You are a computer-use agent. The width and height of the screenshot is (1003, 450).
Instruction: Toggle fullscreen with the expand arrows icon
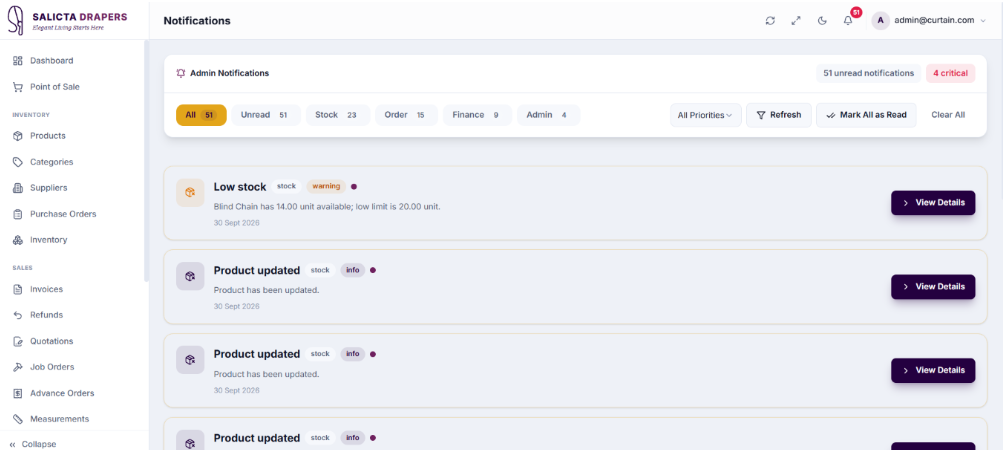(x=796, y=20)
